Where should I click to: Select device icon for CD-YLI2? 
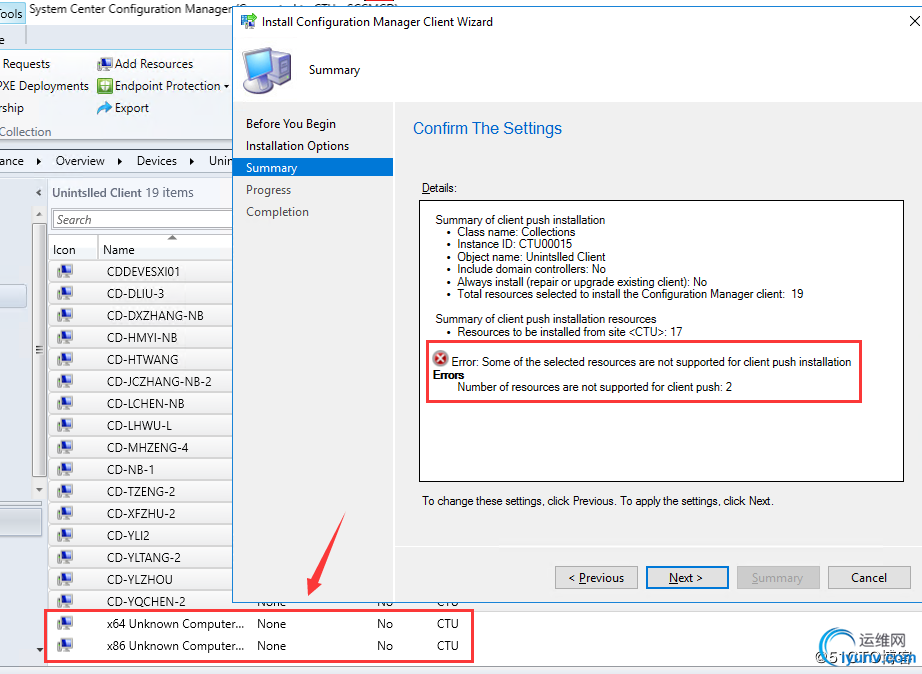[65, 535]
